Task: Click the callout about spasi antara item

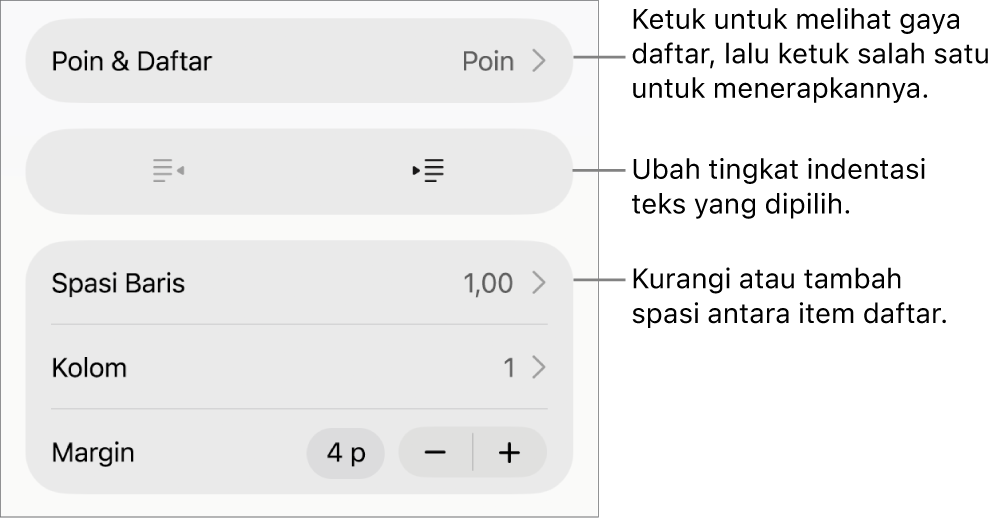Action: tap(789, 296)
